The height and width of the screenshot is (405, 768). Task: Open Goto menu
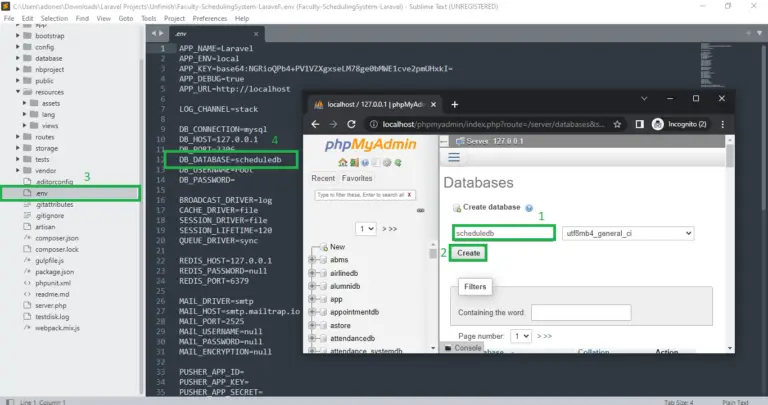pyautogui.click(x=126, y=18)
